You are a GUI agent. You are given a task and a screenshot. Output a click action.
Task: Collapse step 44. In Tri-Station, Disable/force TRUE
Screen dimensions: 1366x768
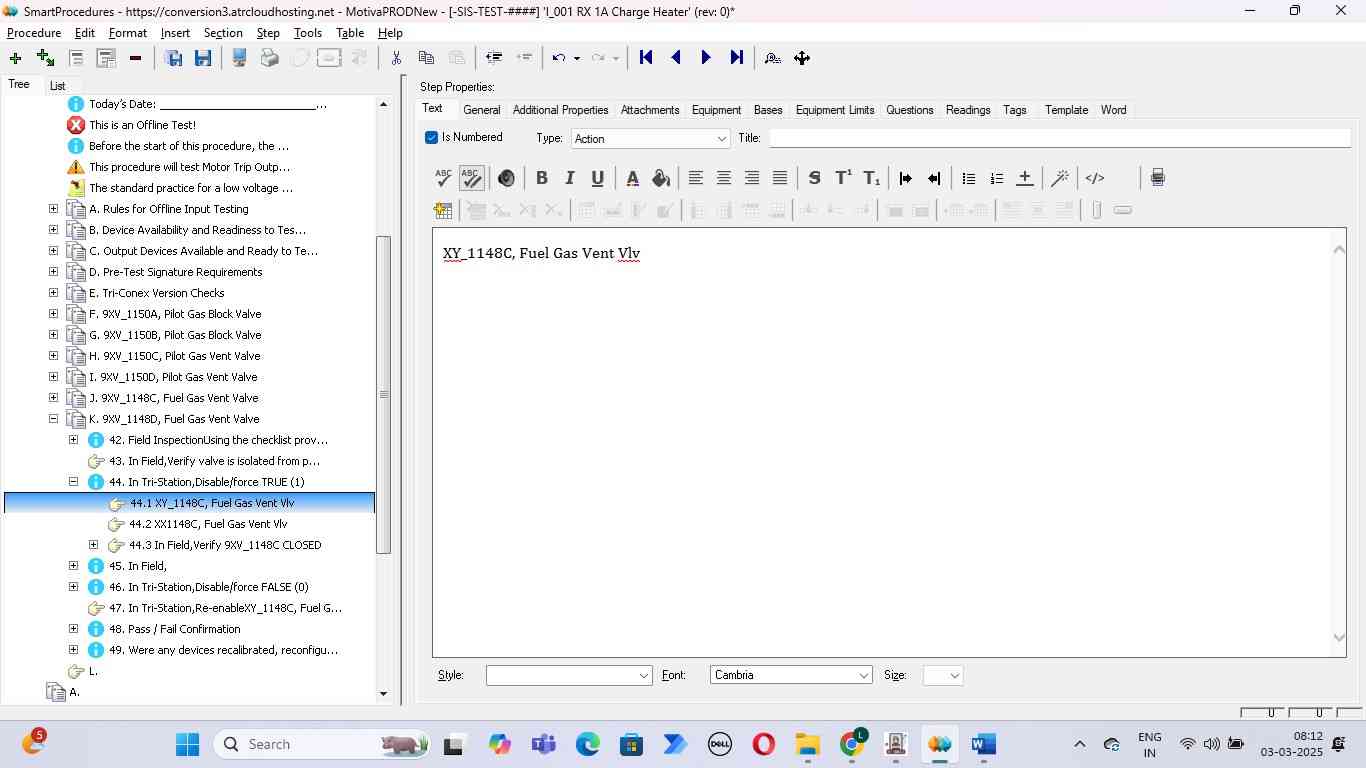(x=73, y=482)
